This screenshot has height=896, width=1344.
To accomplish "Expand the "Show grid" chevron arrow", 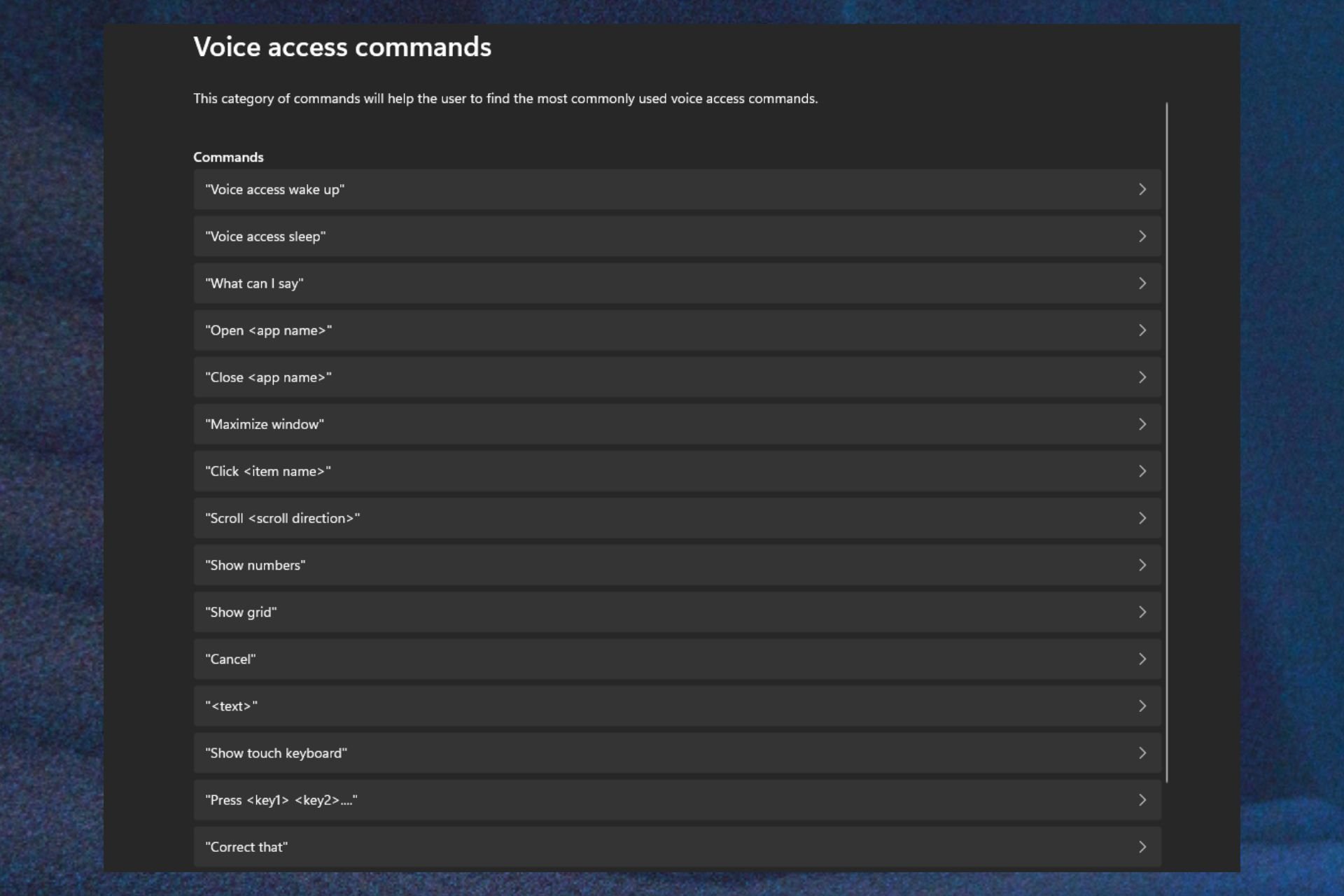I will (1142, 612).
